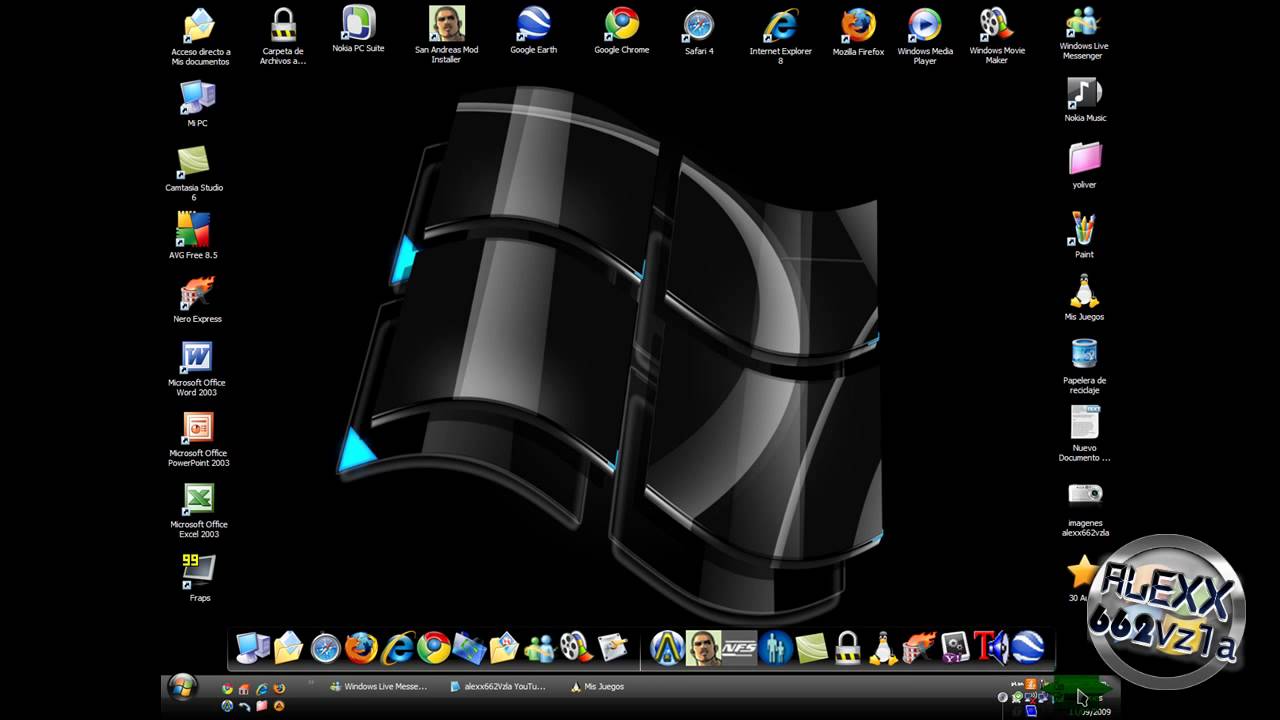Select the Carpeta de Archivos padlock icon

283,36
